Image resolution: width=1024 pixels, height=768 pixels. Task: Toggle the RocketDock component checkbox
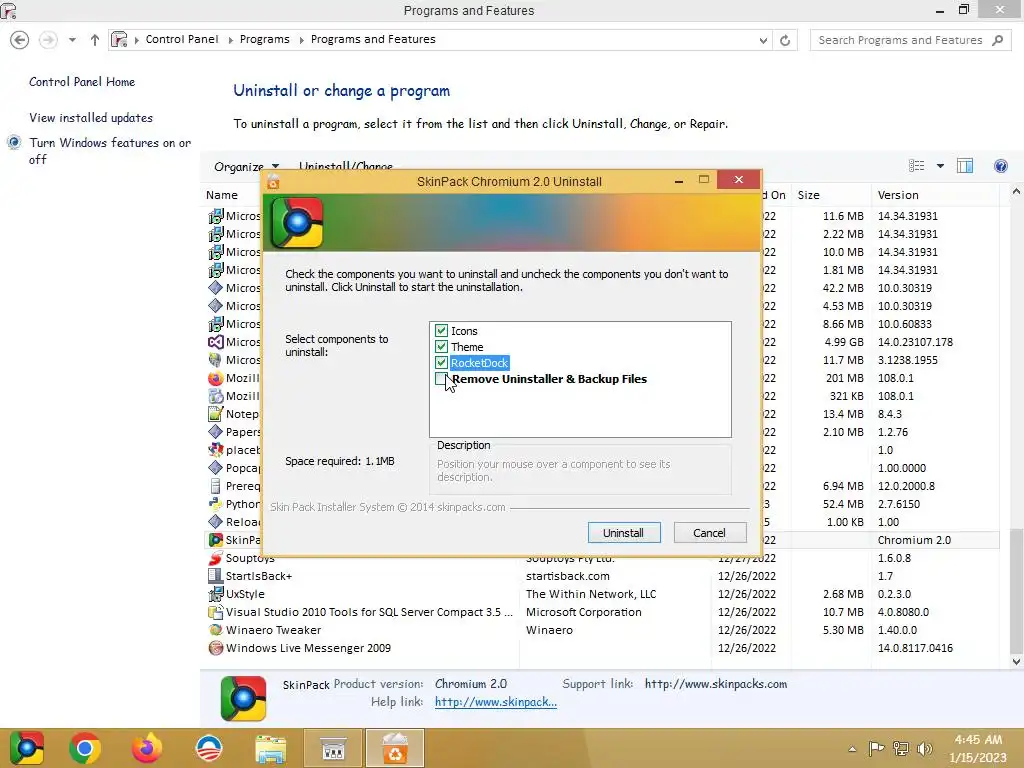(441, 362)
